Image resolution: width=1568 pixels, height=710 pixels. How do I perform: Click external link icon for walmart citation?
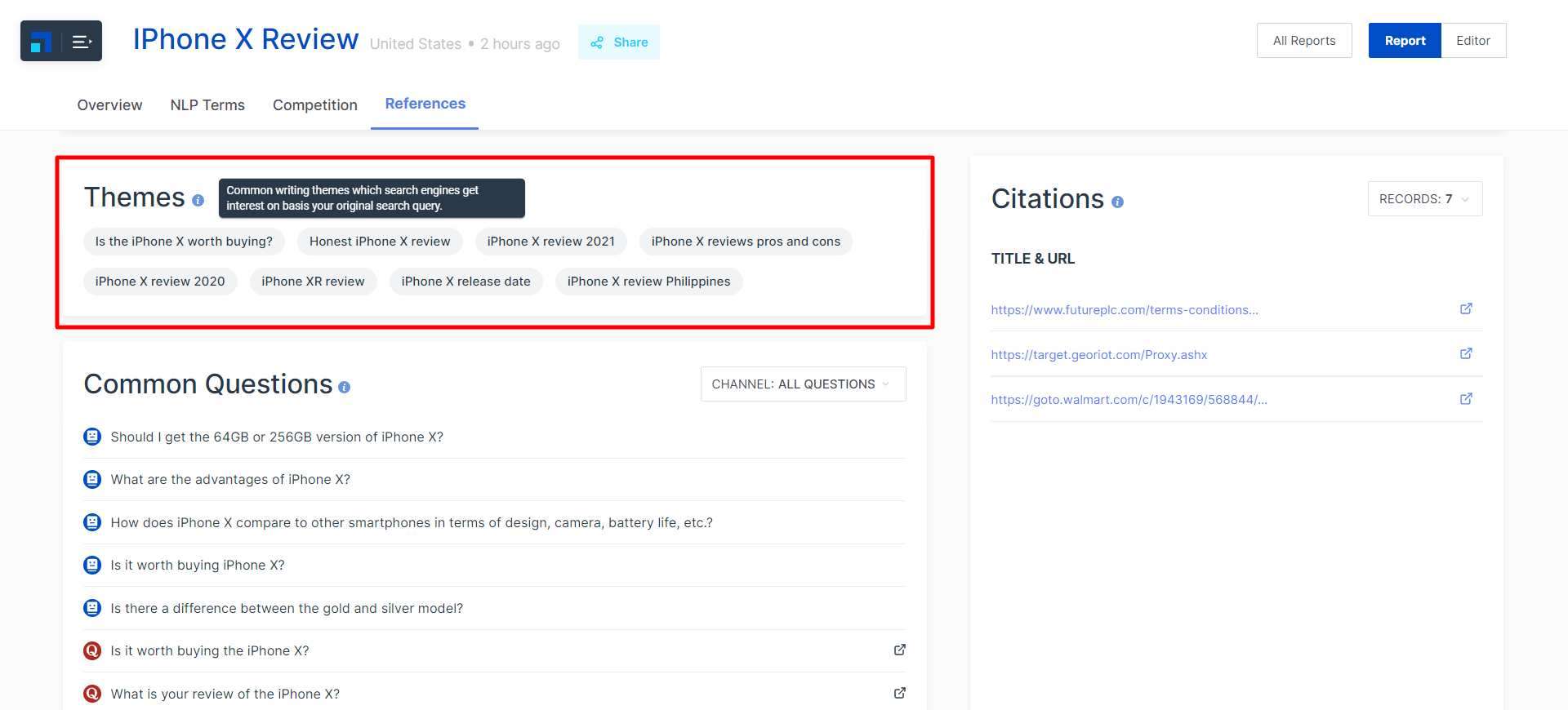click(1466, 398)
